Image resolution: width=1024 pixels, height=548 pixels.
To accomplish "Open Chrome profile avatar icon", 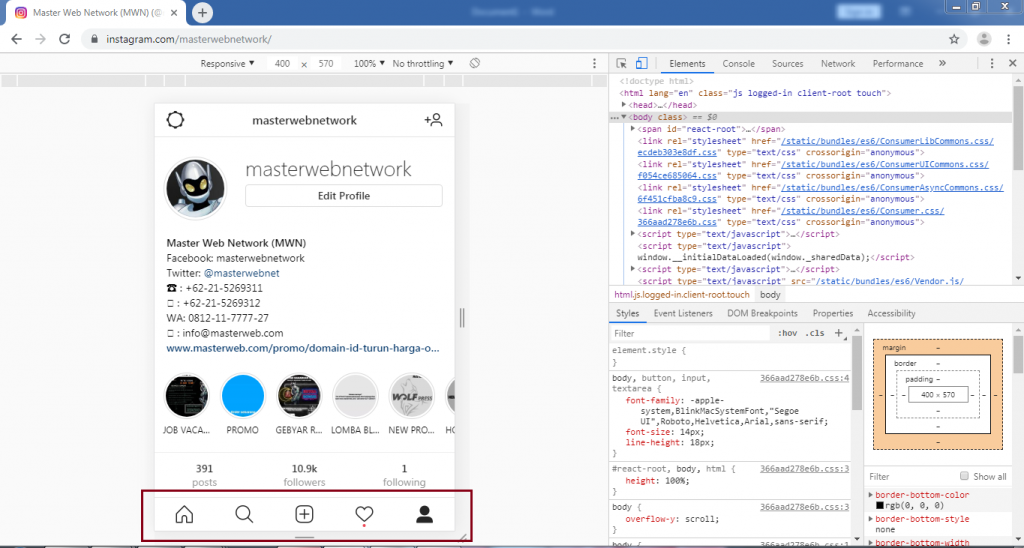I will (x=984, y=39).
